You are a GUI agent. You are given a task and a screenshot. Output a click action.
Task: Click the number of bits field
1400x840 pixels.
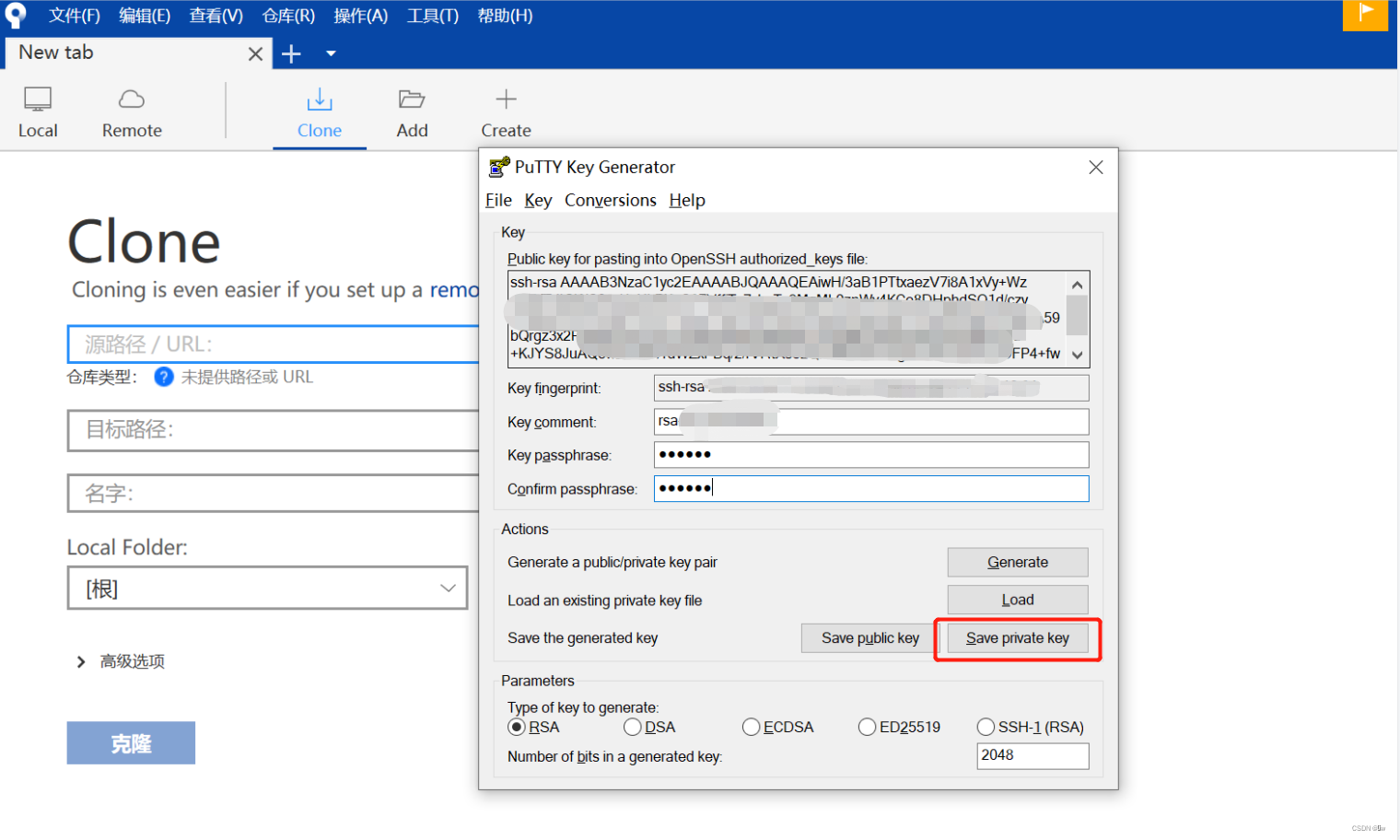pos(1032,755)
